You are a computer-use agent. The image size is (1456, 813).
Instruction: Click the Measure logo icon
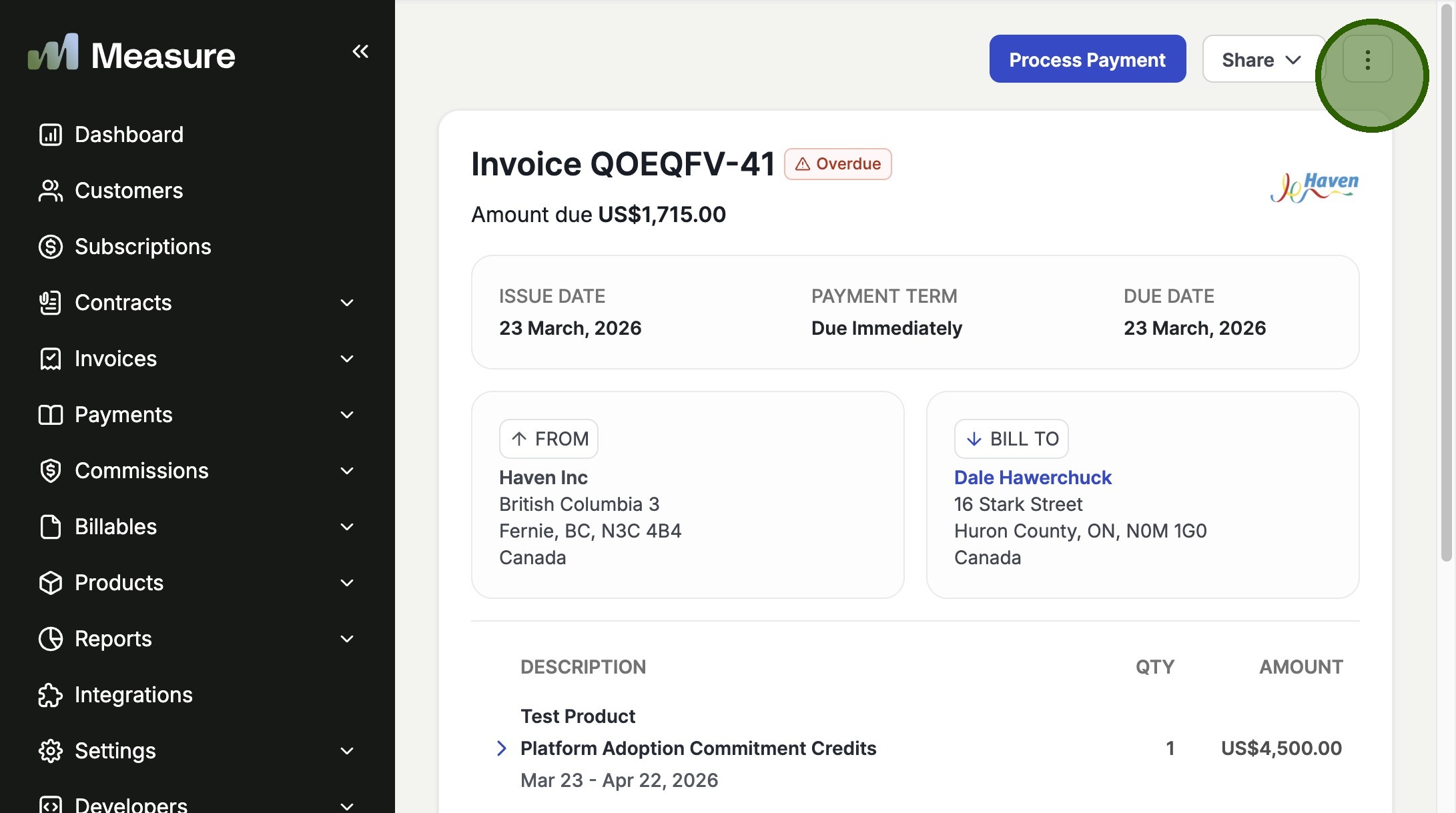point(53,53)
